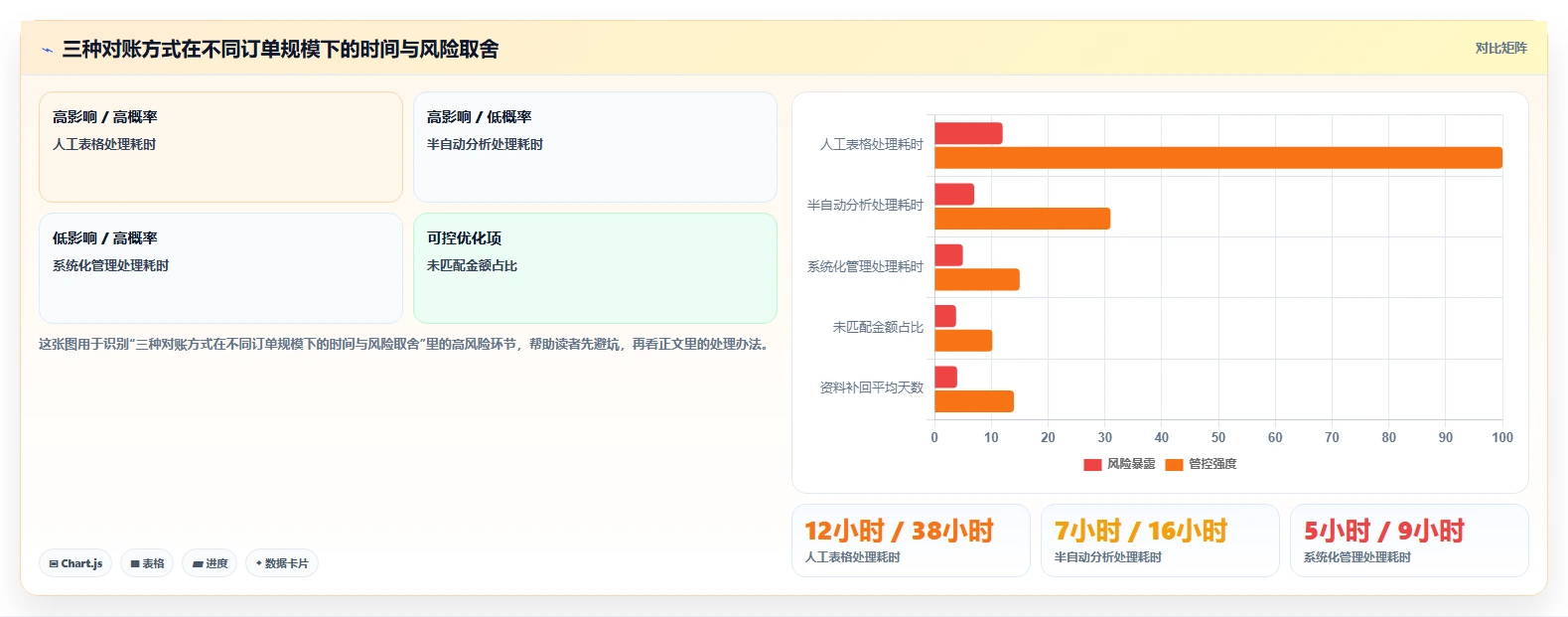Click the Chart.js tag chip

point(75,563)
